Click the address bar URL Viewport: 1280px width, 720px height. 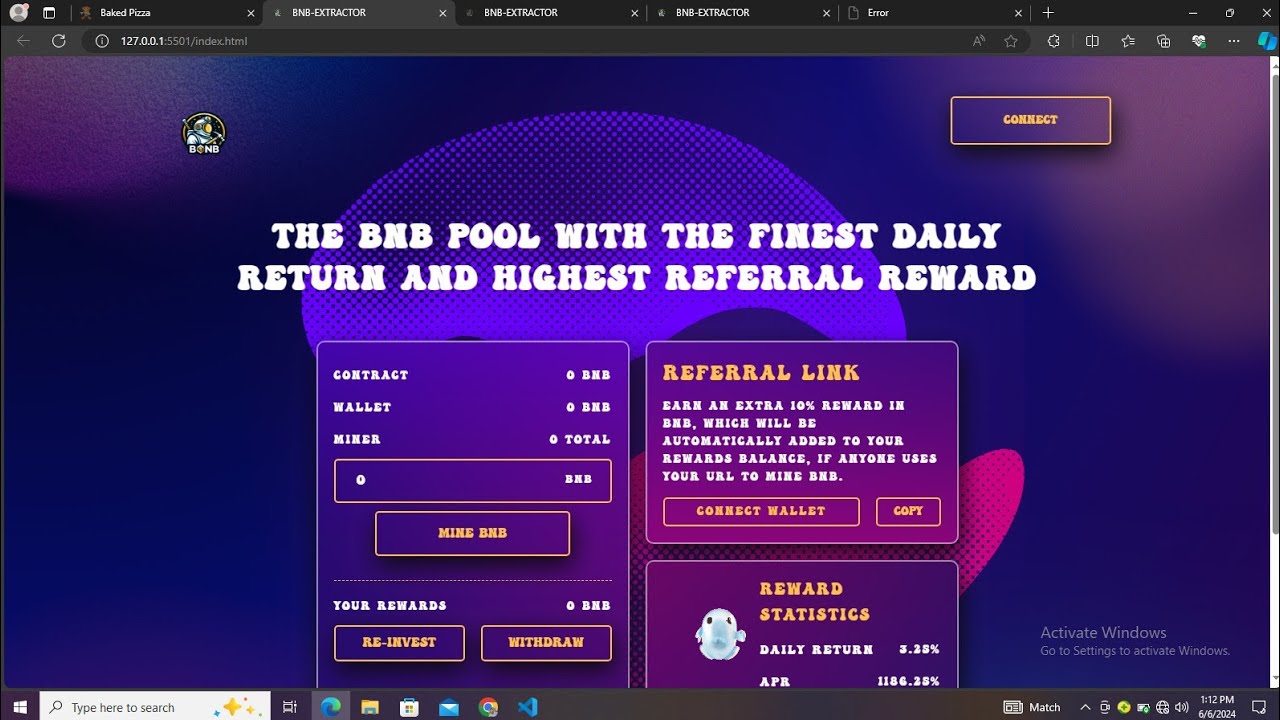coord(184,41)
